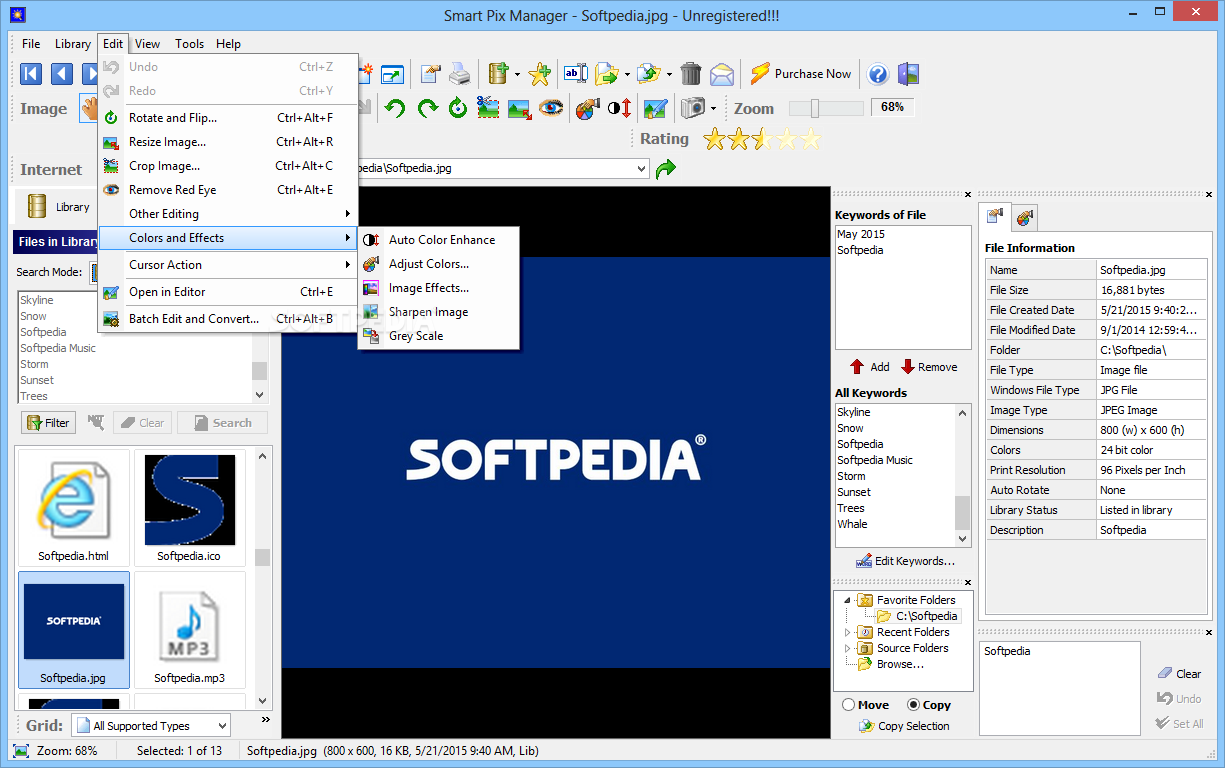Screen dimensions: 1225x768
Task: Click the contrast flip toolbar icon
Action: point(619,108)
